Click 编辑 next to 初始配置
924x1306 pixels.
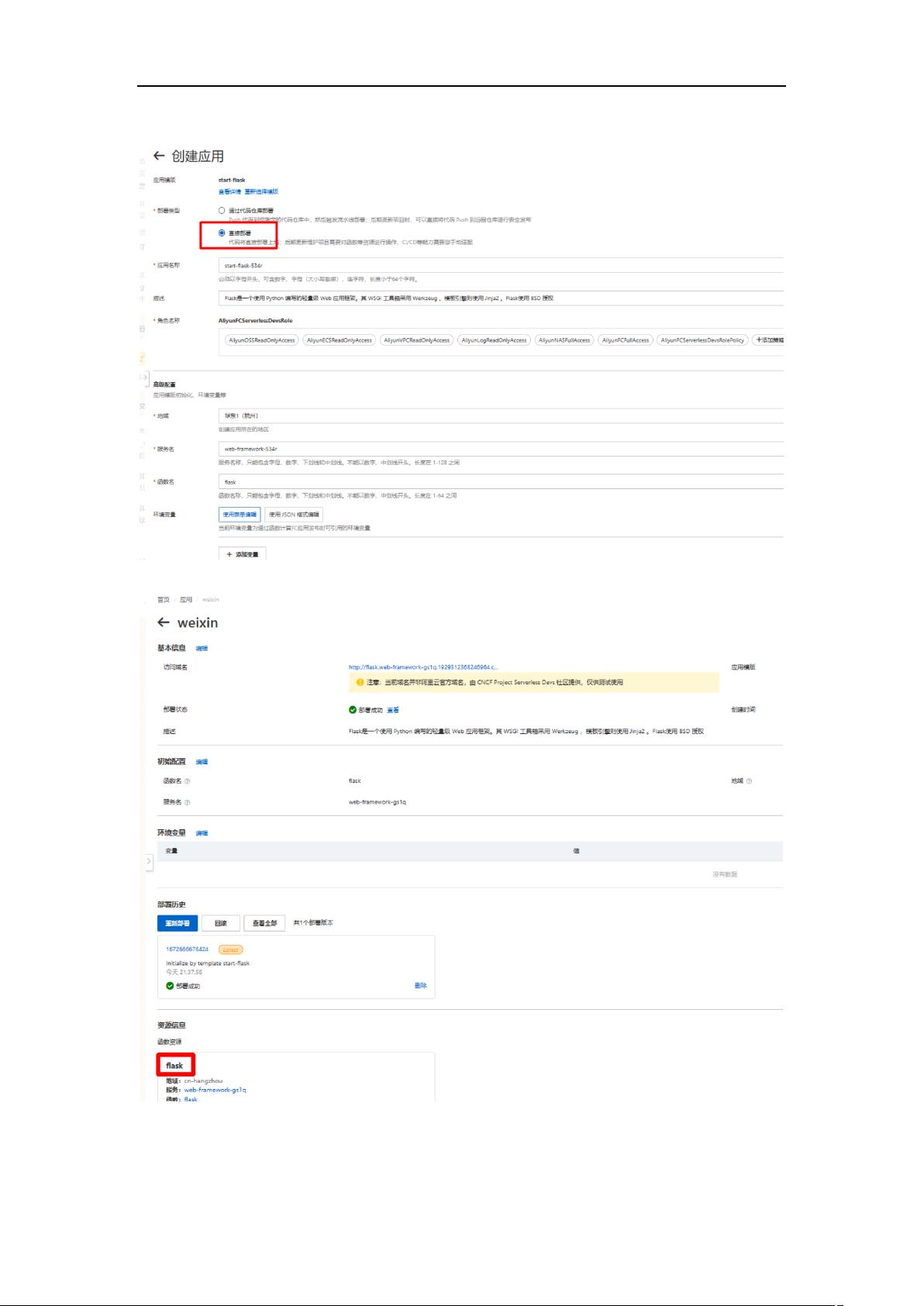pos(202,762)
